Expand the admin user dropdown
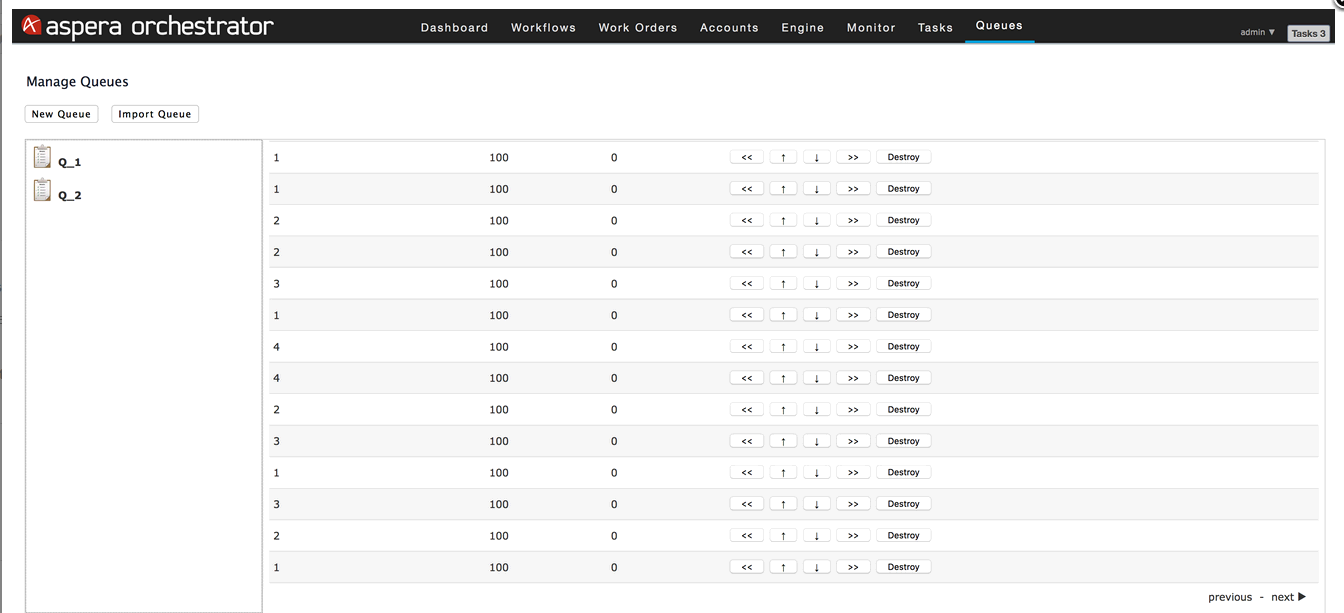Viewport: 1344px width, 613px height. pyautogui.click(x=1258, y=32)
